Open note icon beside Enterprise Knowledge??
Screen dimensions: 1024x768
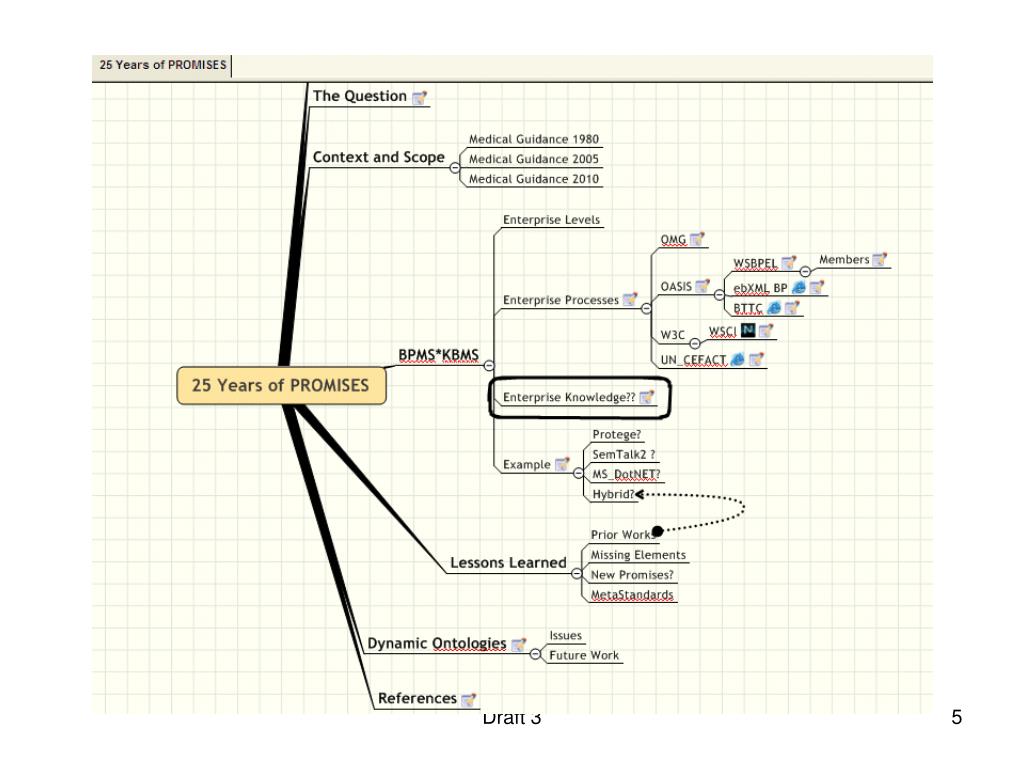(647, 396)
